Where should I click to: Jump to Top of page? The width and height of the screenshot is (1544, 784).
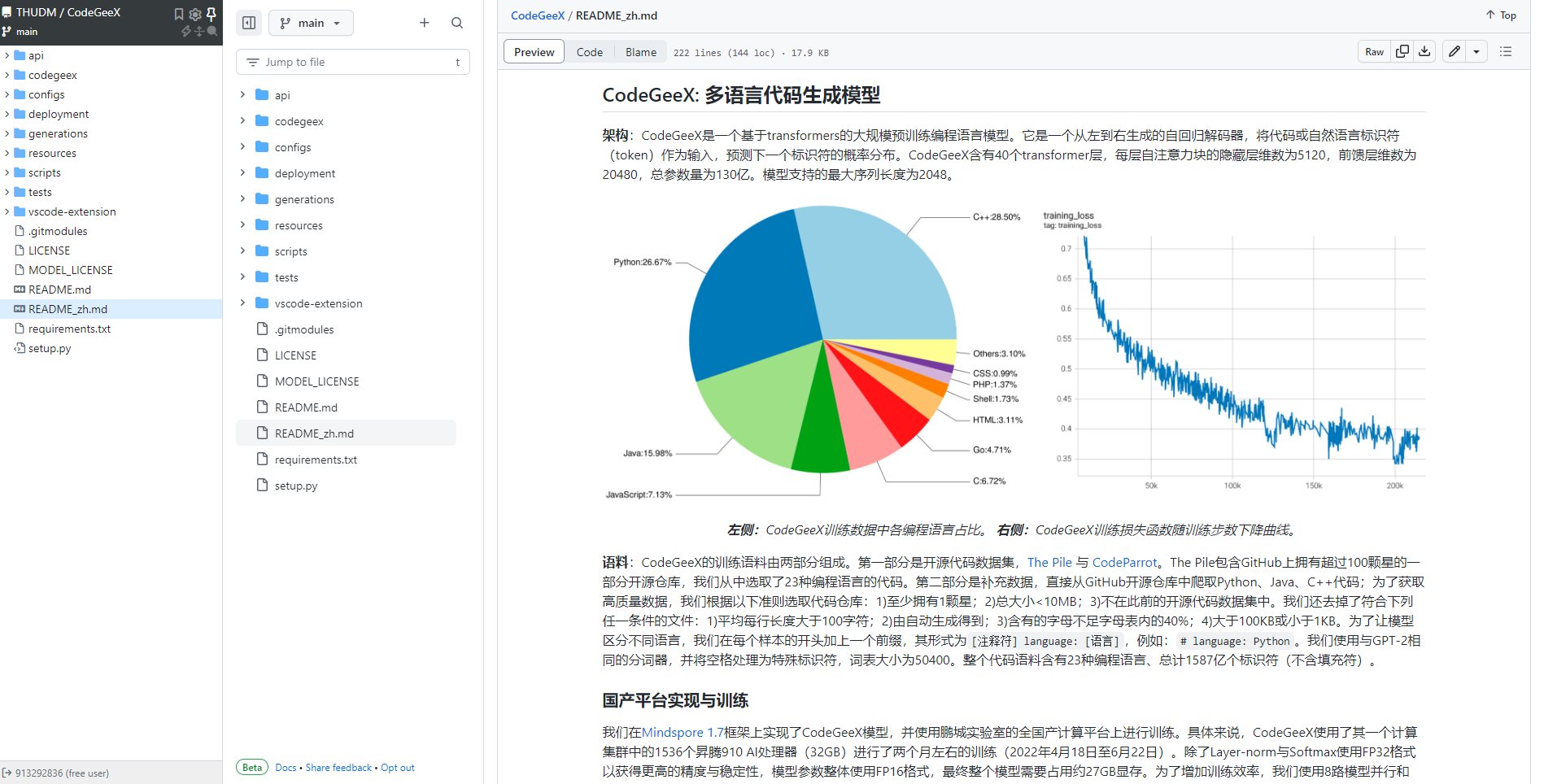pyautogui.click(x=1501, y=15)
